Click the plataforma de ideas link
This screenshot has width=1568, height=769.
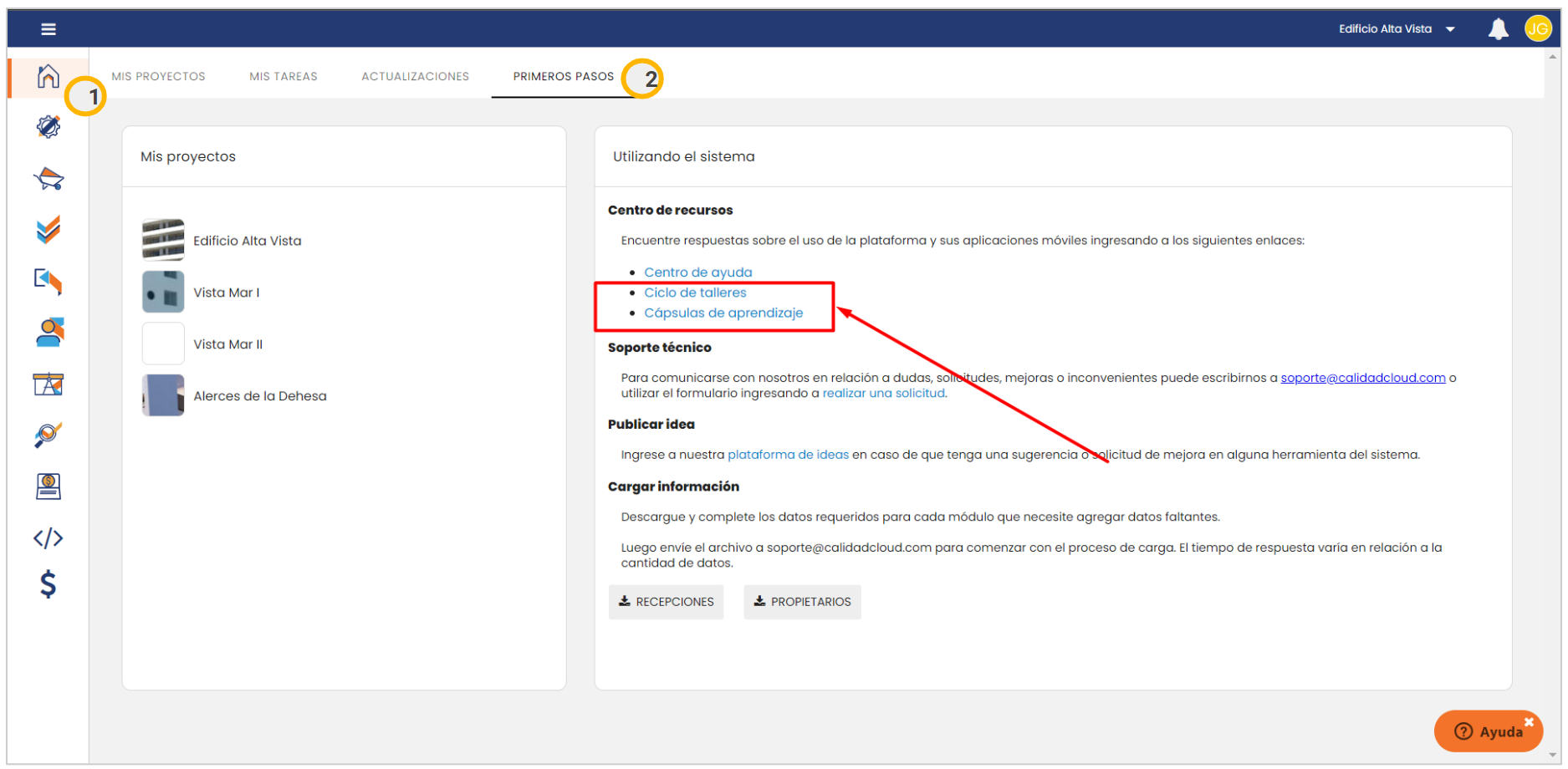(788, 455)
